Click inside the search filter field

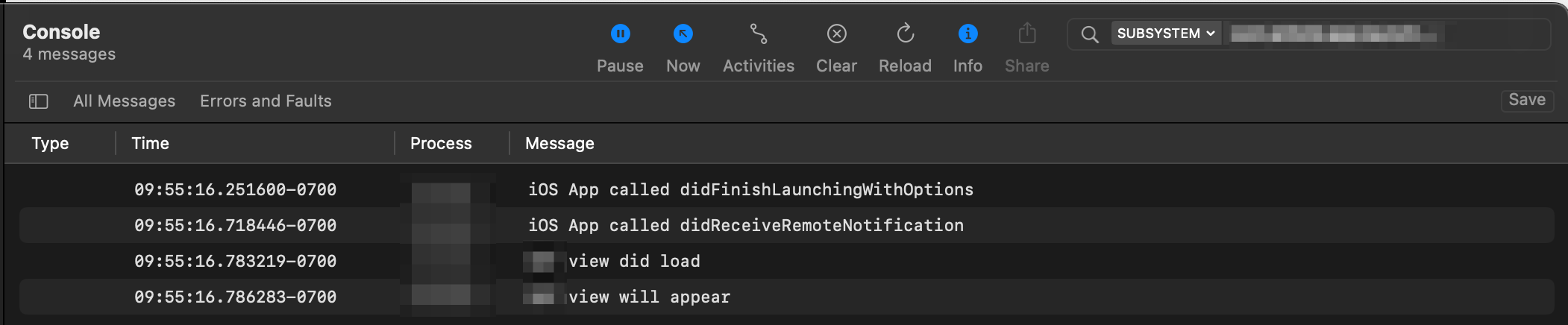click(x=1492, y=34)
